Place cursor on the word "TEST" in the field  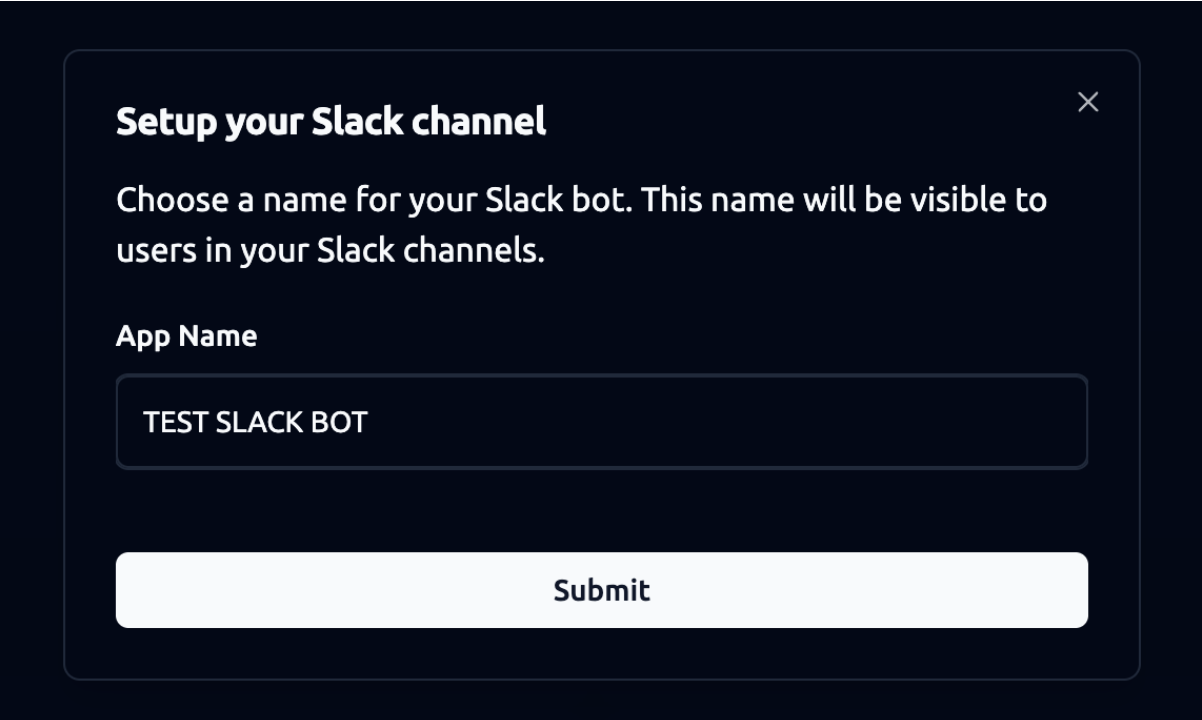[x=176, y=422]
